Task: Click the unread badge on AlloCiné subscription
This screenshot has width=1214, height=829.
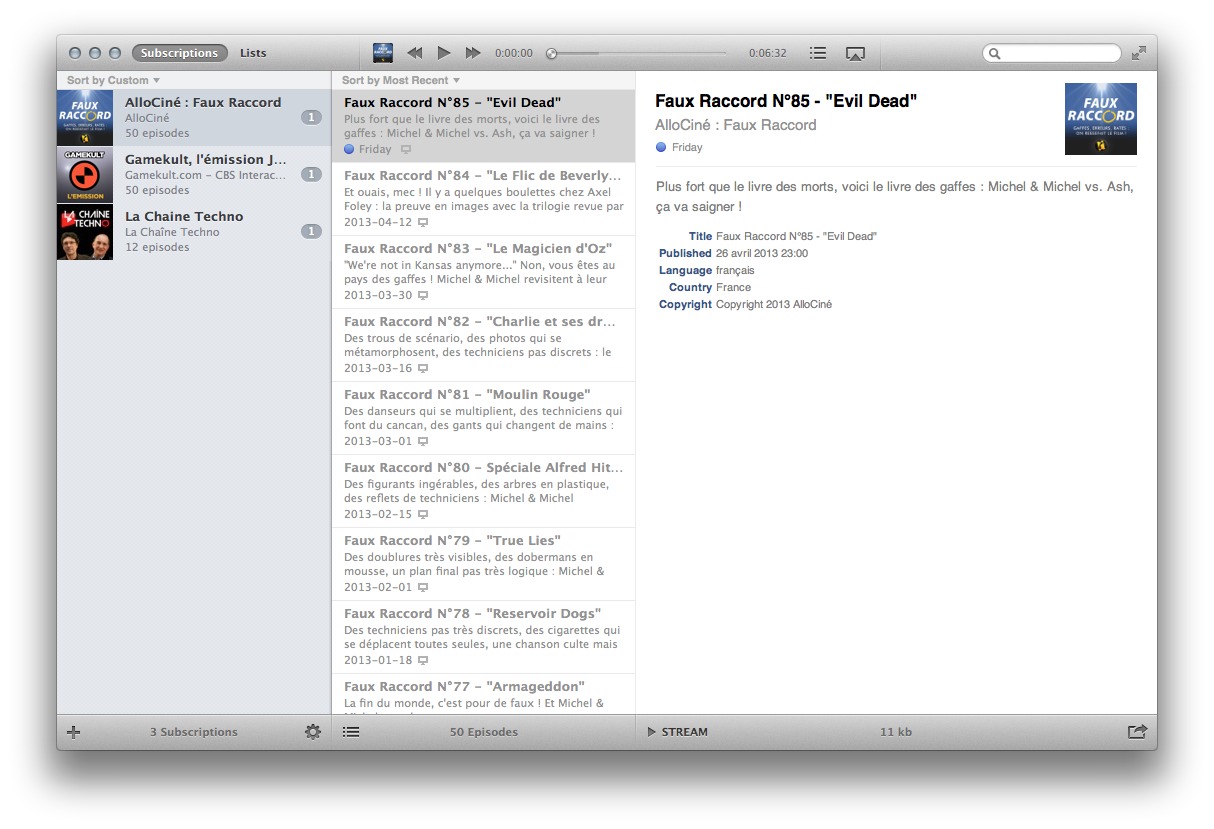Action: [311, 118]
